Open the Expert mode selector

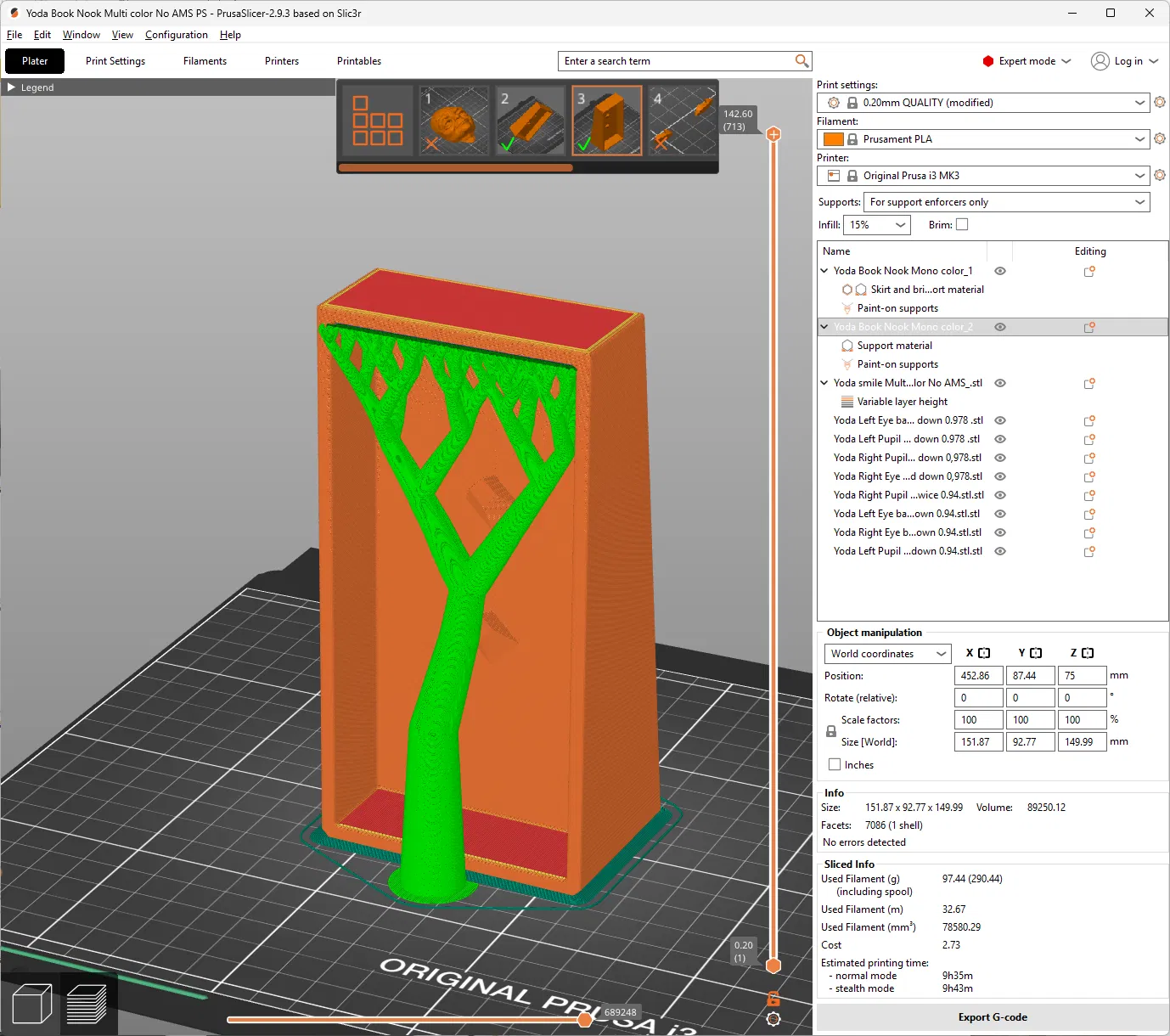[x=1027, y=61]
